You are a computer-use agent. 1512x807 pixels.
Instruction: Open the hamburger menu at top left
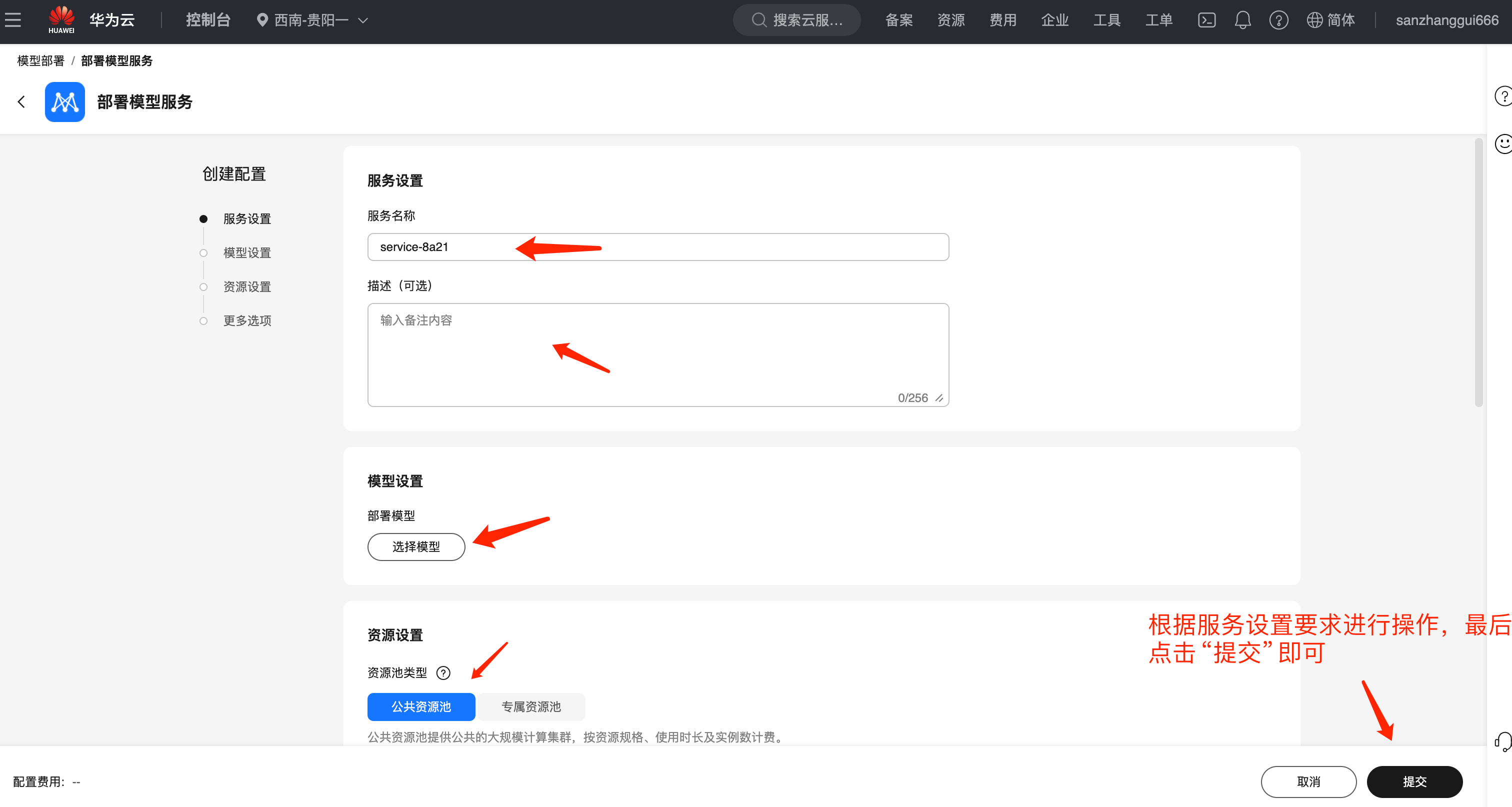click(x=13, y=20)
